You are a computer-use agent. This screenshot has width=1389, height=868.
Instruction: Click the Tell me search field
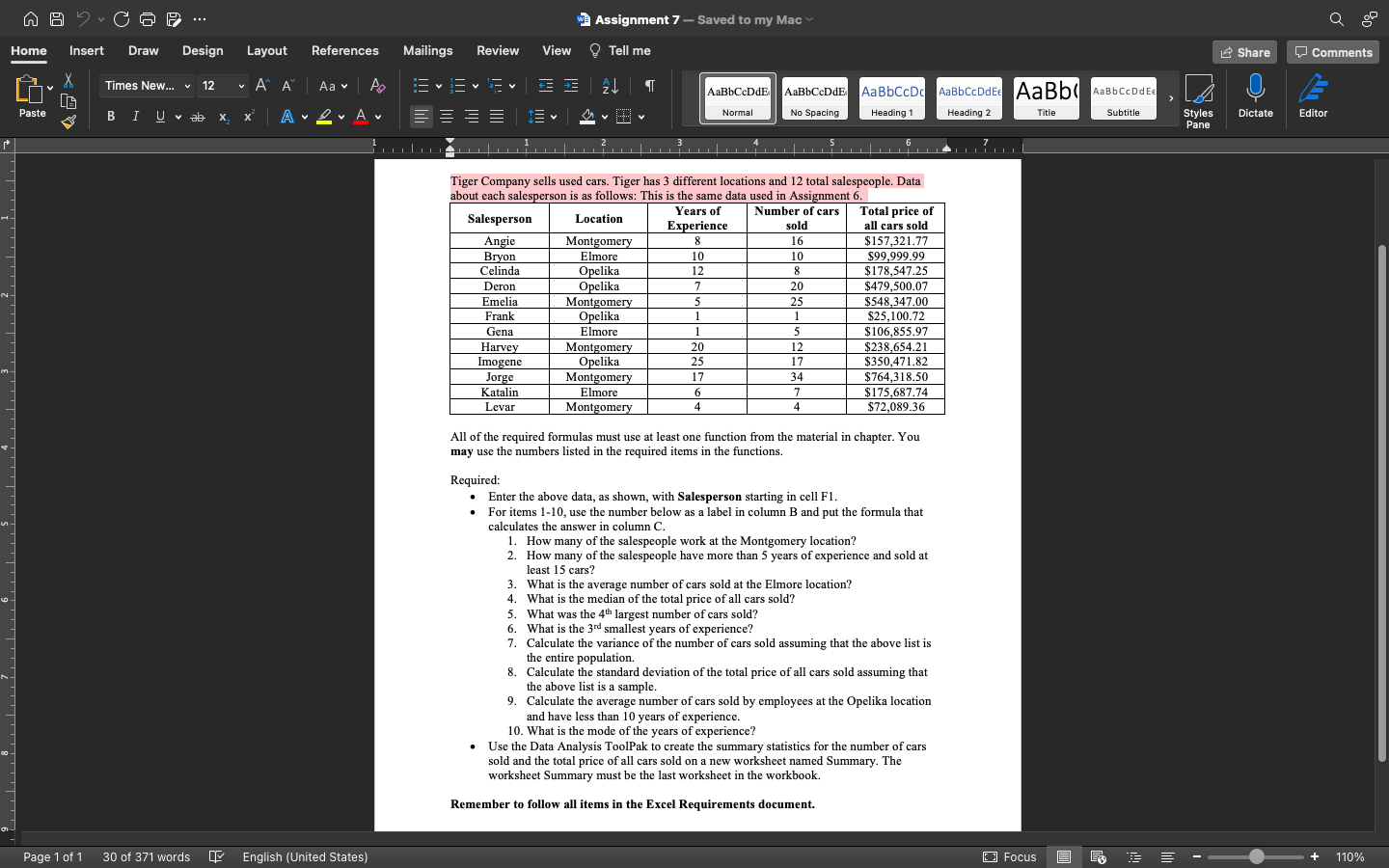coord(620,50)
